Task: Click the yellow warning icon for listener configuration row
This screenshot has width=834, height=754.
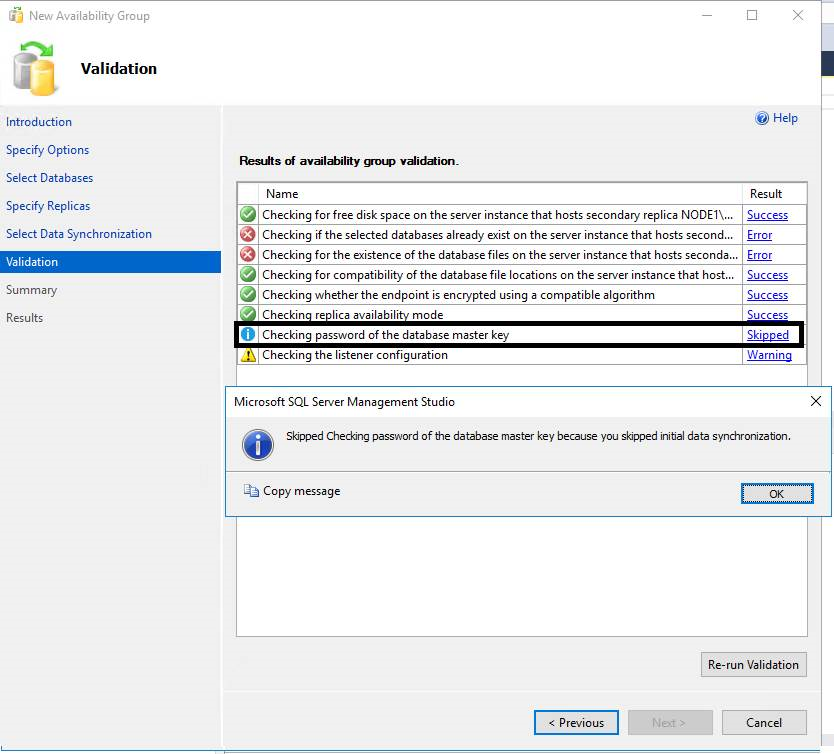Action: pyautogui.click(x=248, y=355)
